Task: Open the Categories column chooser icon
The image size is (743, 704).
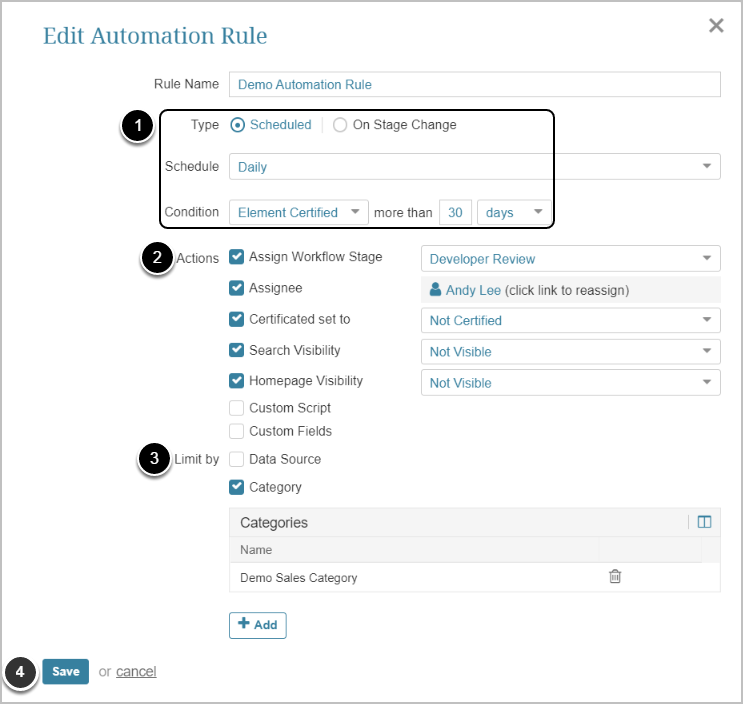Action: (x=704, y=522)
